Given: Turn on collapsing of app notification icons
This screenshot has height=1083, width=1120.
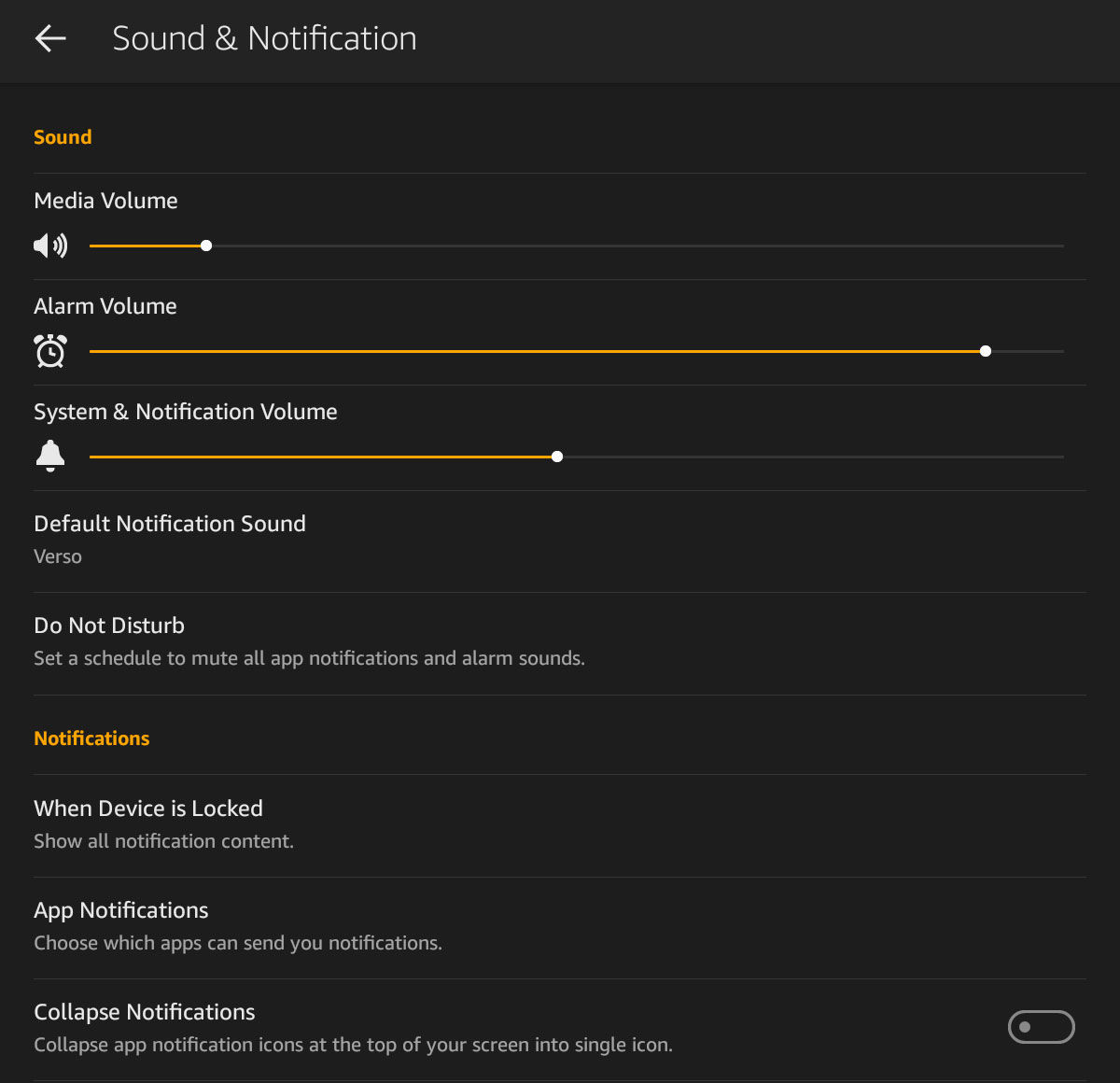Looking at the screenshot, I should pyautogui.click(x=1041, y=1026).
